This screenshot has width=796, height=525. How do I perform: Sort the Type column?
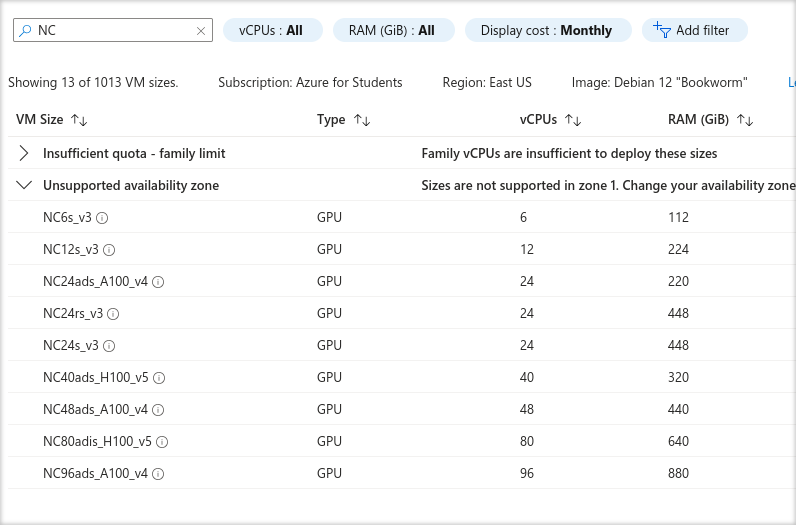click(362, 120)
